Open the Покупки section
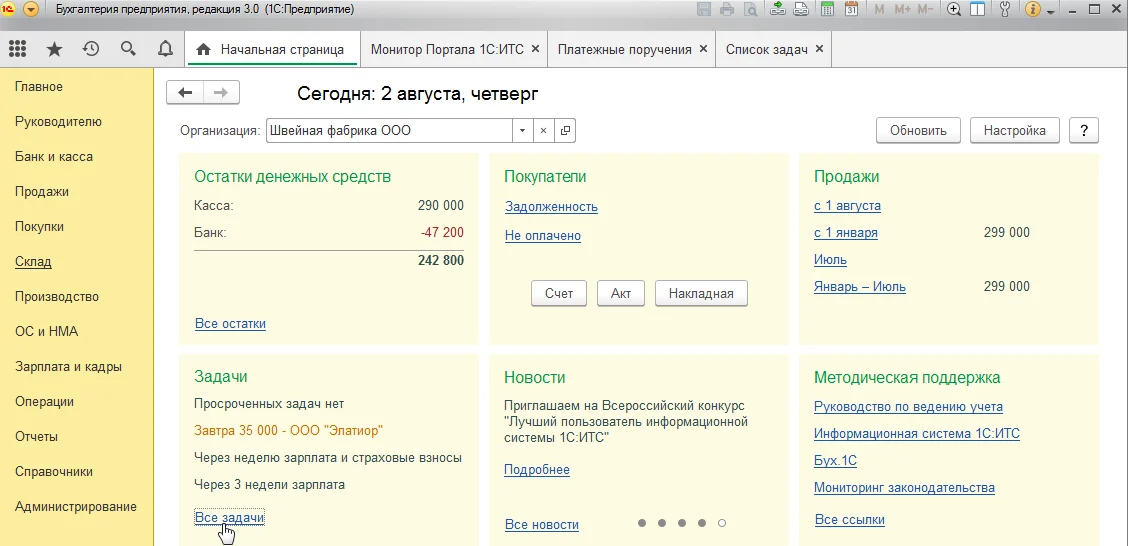 click(x=40, y=227)
